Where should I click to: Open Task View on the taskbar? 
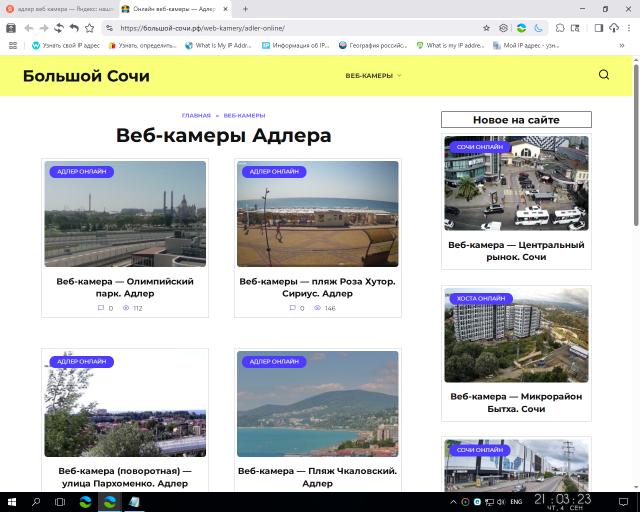60,502
